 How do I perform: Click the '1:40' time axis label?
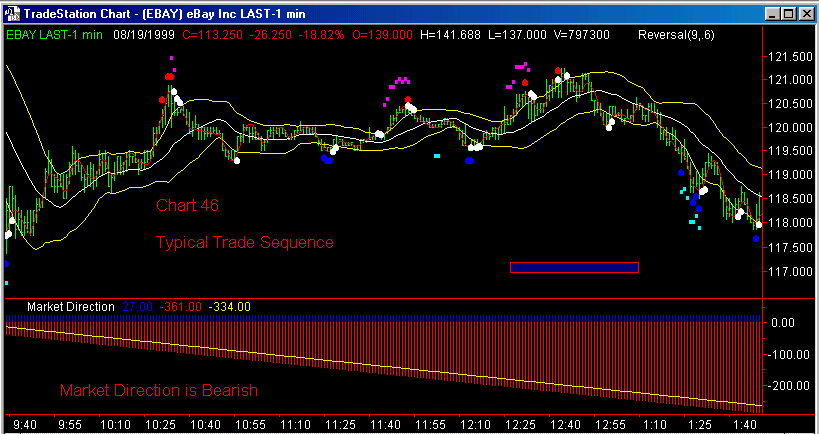pos(744,424)
